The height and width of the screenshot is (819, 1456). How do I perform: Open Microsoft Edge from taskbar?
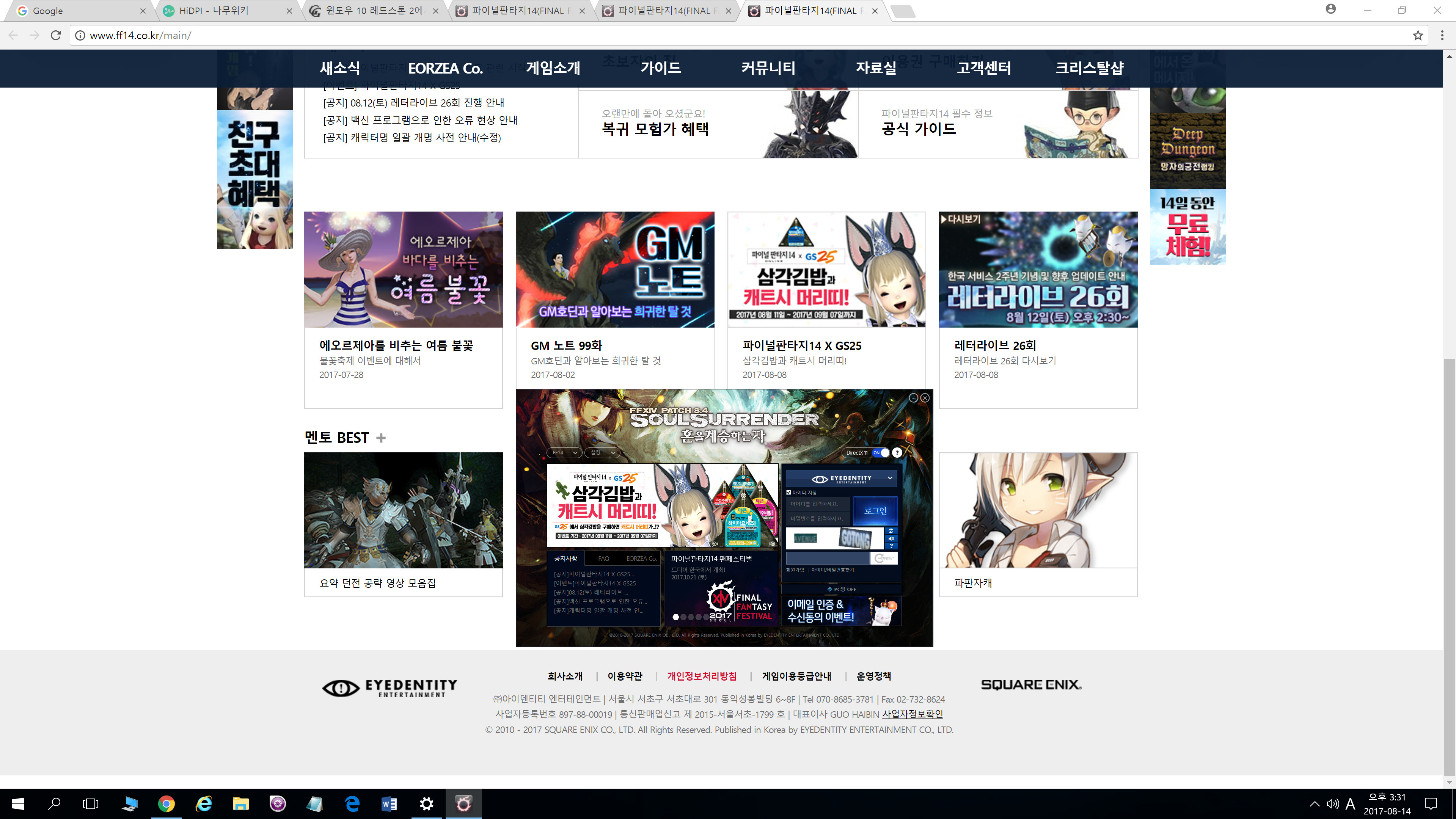(x=352, y=804)
